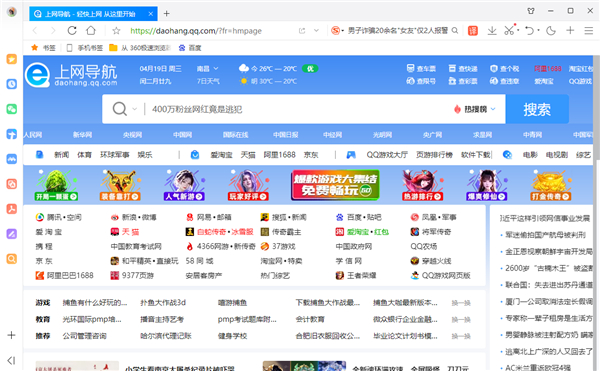The height and width of the screenshot is (371, 600).
Task: Open the orange search sidebar icon
Action: [11, 259]
